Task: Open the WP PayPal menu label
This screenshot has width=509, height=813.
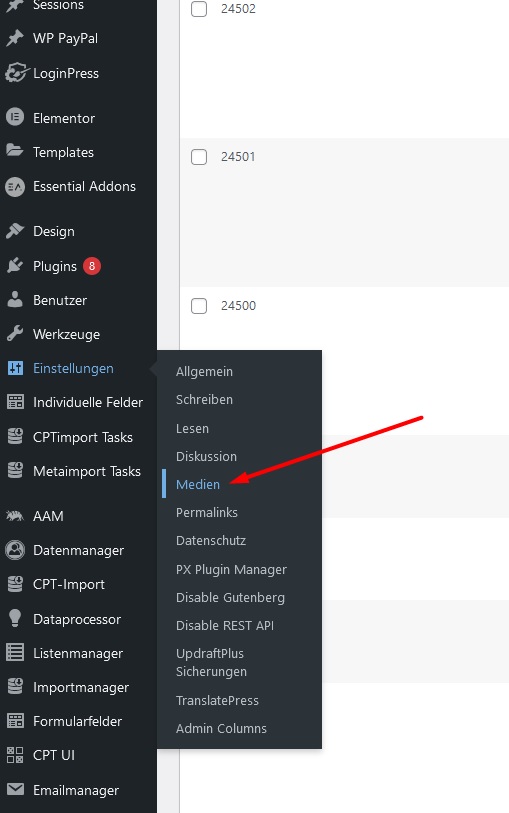Action: point(65,38)
